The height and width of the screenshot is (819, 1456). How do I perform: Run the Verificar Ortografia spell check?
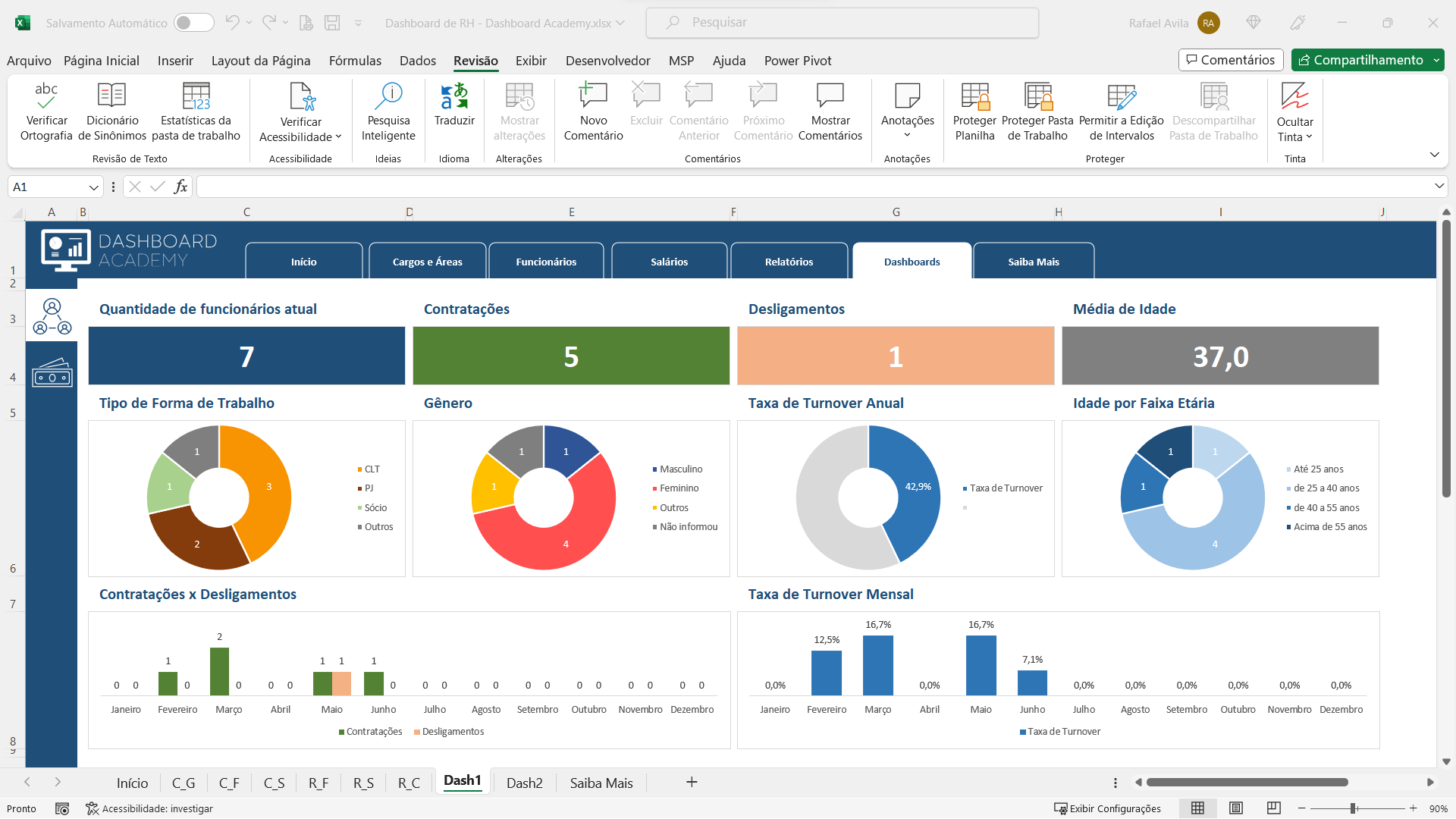coord(45,114)
